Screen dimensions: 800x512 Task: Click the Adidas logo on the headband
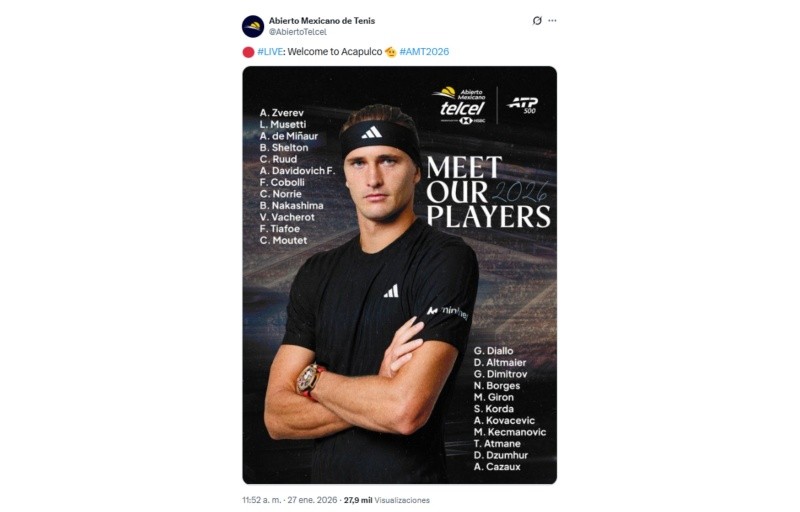coord(372,133)
